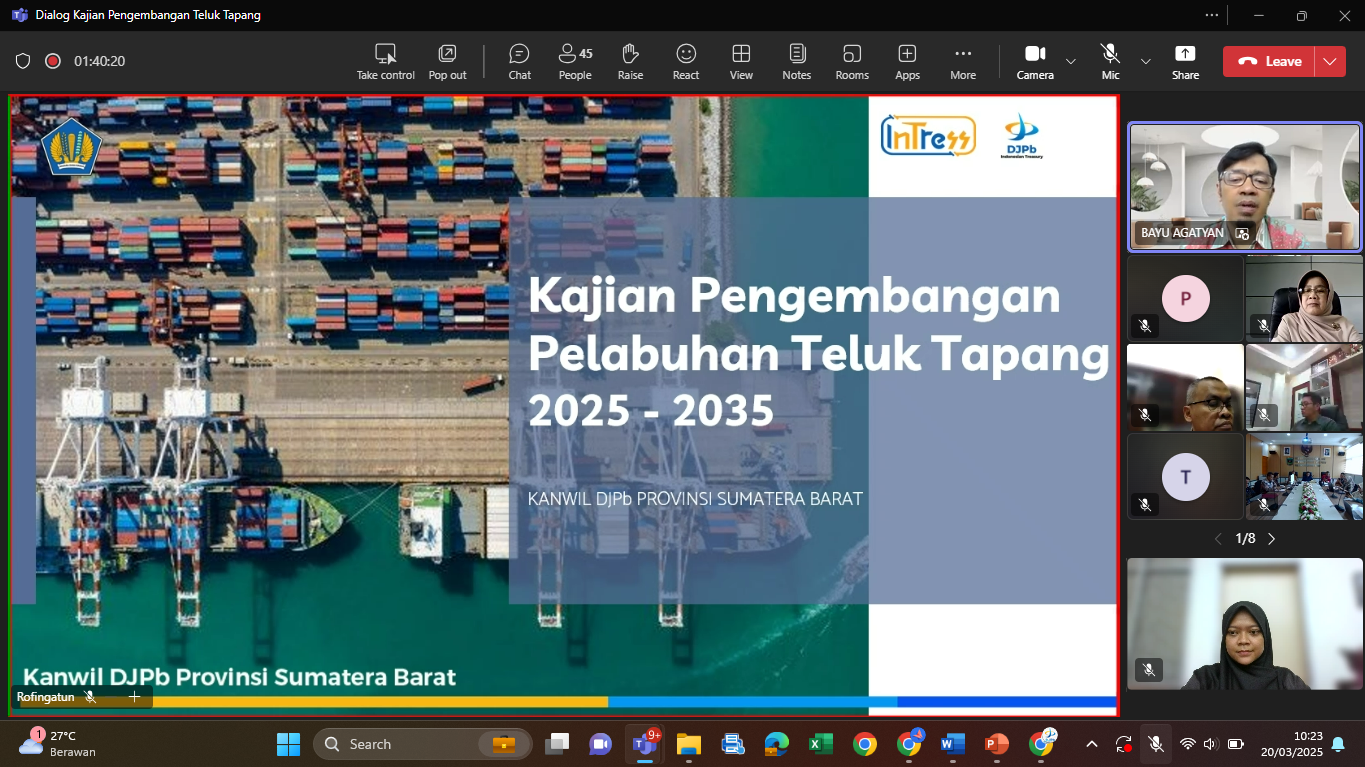The height and width of the screenshot is (767, 1365).
Task: Select the participant tile with letter T
Action: (1185, 476)
